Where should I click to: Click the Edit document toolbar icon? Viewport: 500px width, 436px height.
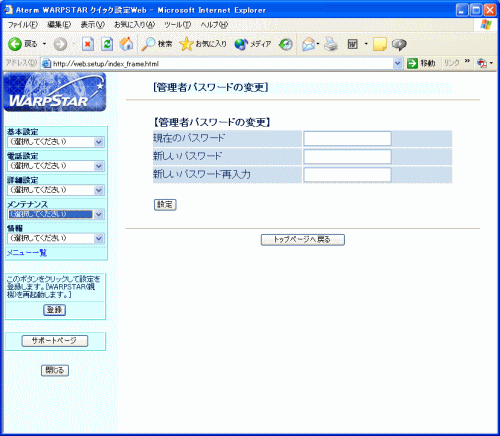(x=353, y=44)
